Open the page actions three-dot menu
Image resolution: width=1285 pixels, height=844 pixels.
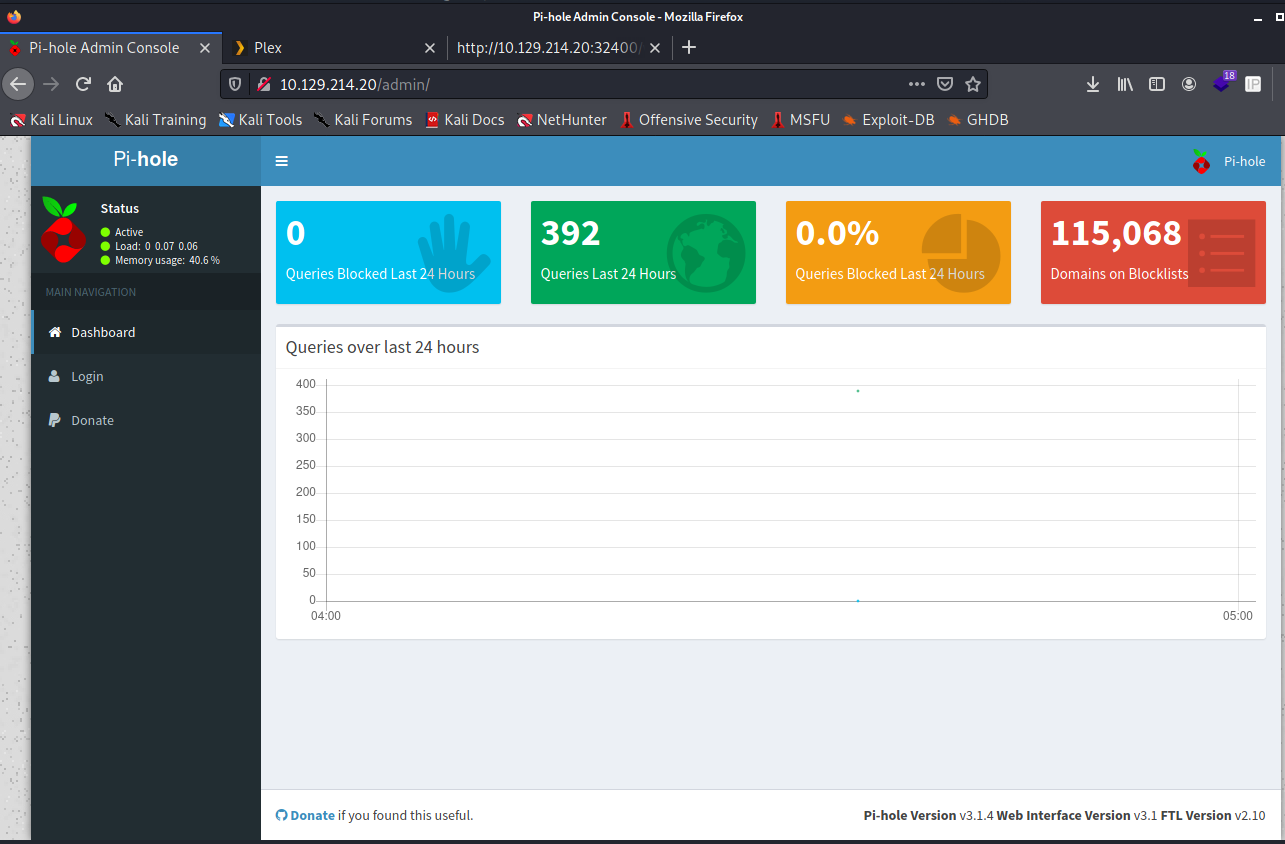pos(917,84)
